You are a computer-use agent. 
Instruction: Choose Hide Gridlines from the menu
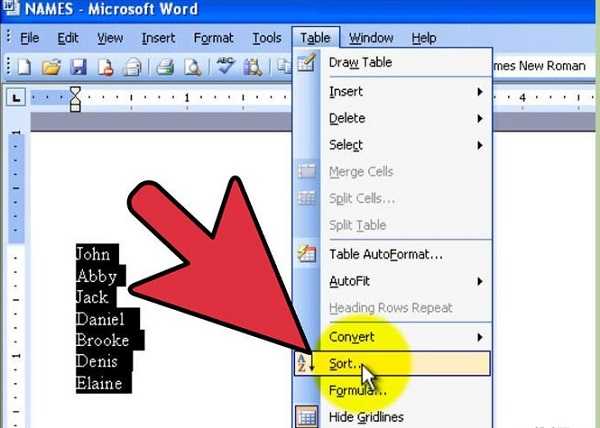point(392,417)
